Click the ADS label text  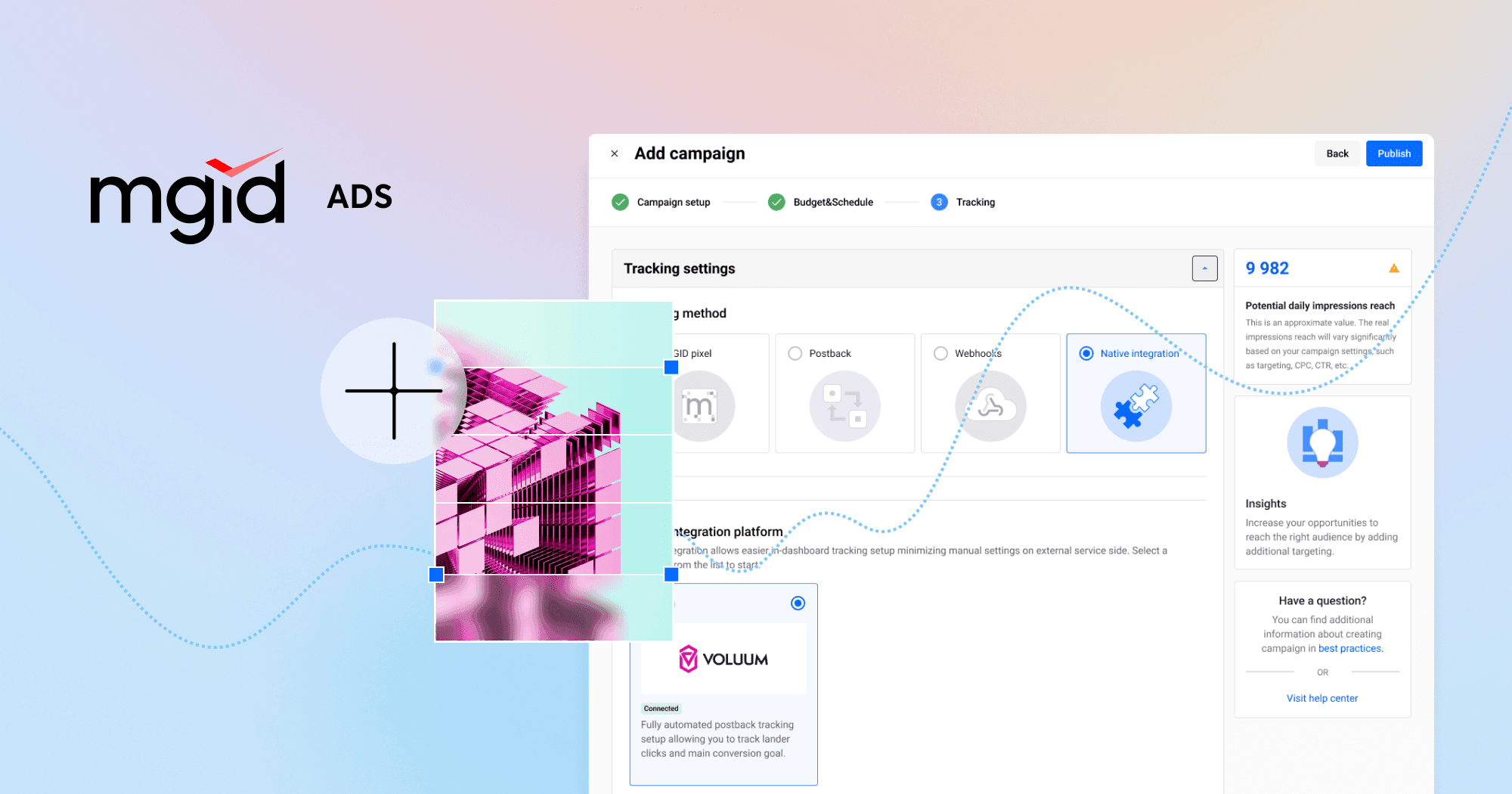pos(359,197)
